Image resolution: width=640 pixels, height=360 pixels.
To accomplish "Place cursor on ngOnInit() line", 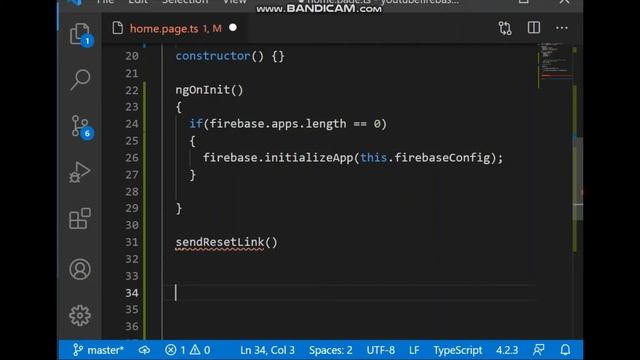I will click(209, 90).
